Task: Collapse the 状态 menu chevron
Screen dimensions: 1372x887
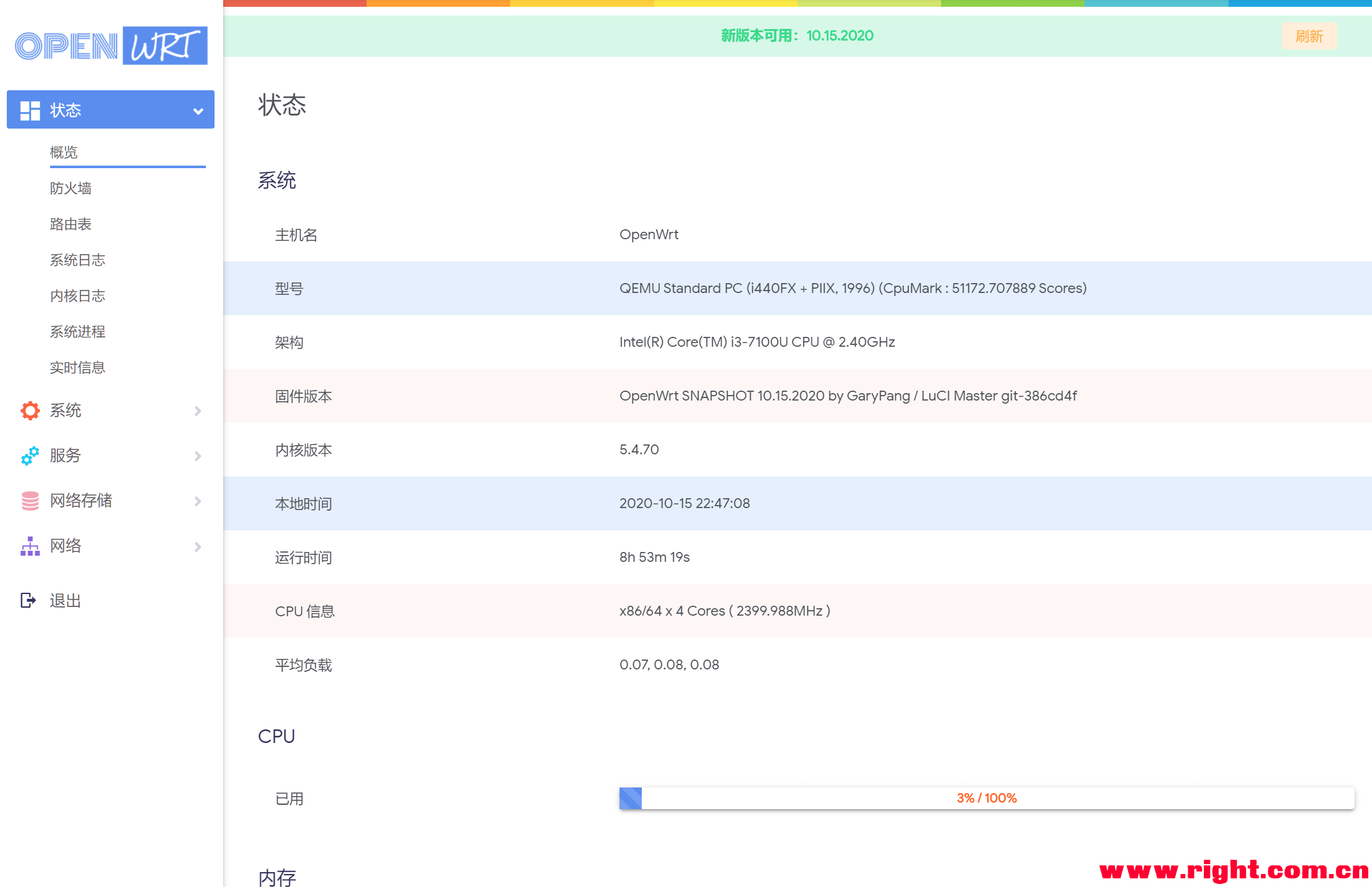Action: tap(198, 111)
